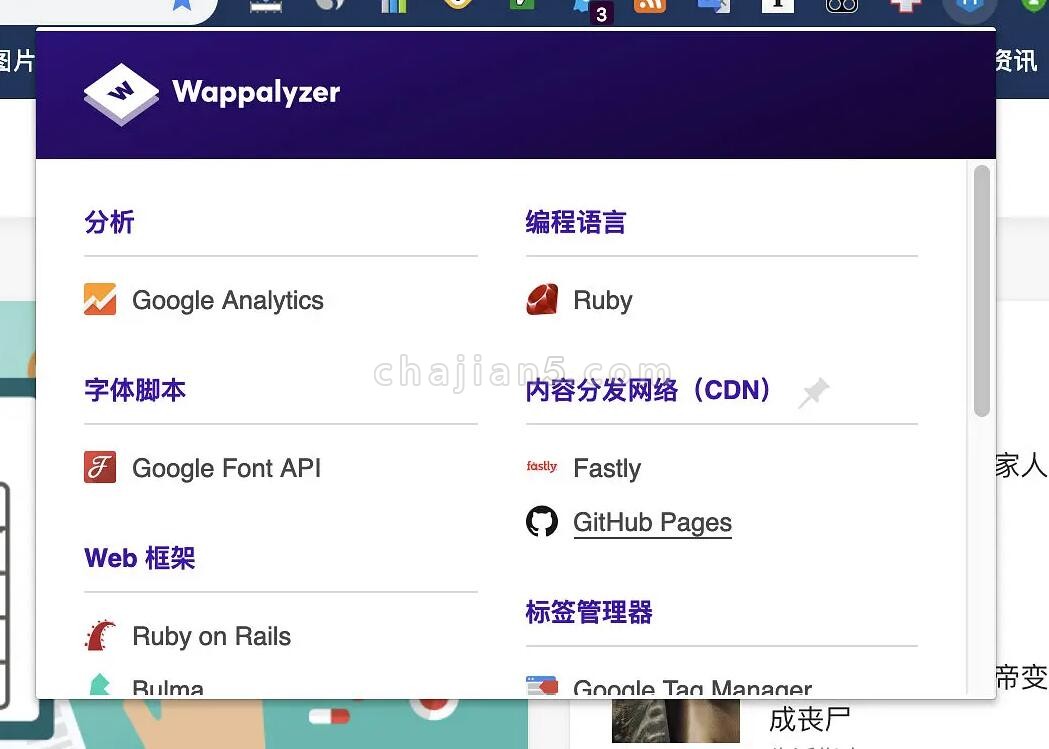Screen dimensions: 1049x749
Task: Click the Google Translate extension icon
Action: point(713,5)
